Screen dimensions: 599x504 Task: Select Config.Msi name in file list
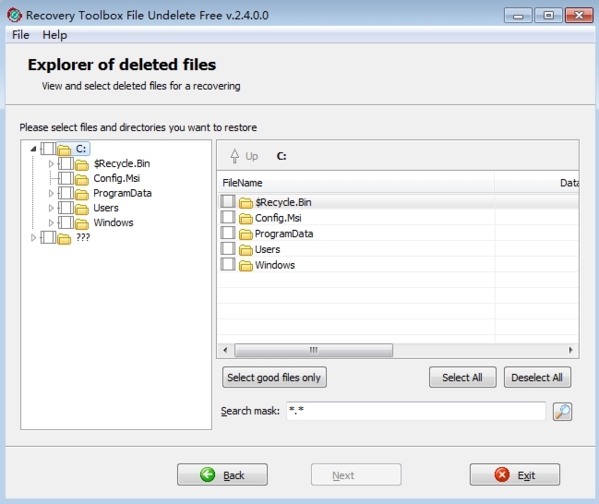pyautogui.click(x=278, y=218)
